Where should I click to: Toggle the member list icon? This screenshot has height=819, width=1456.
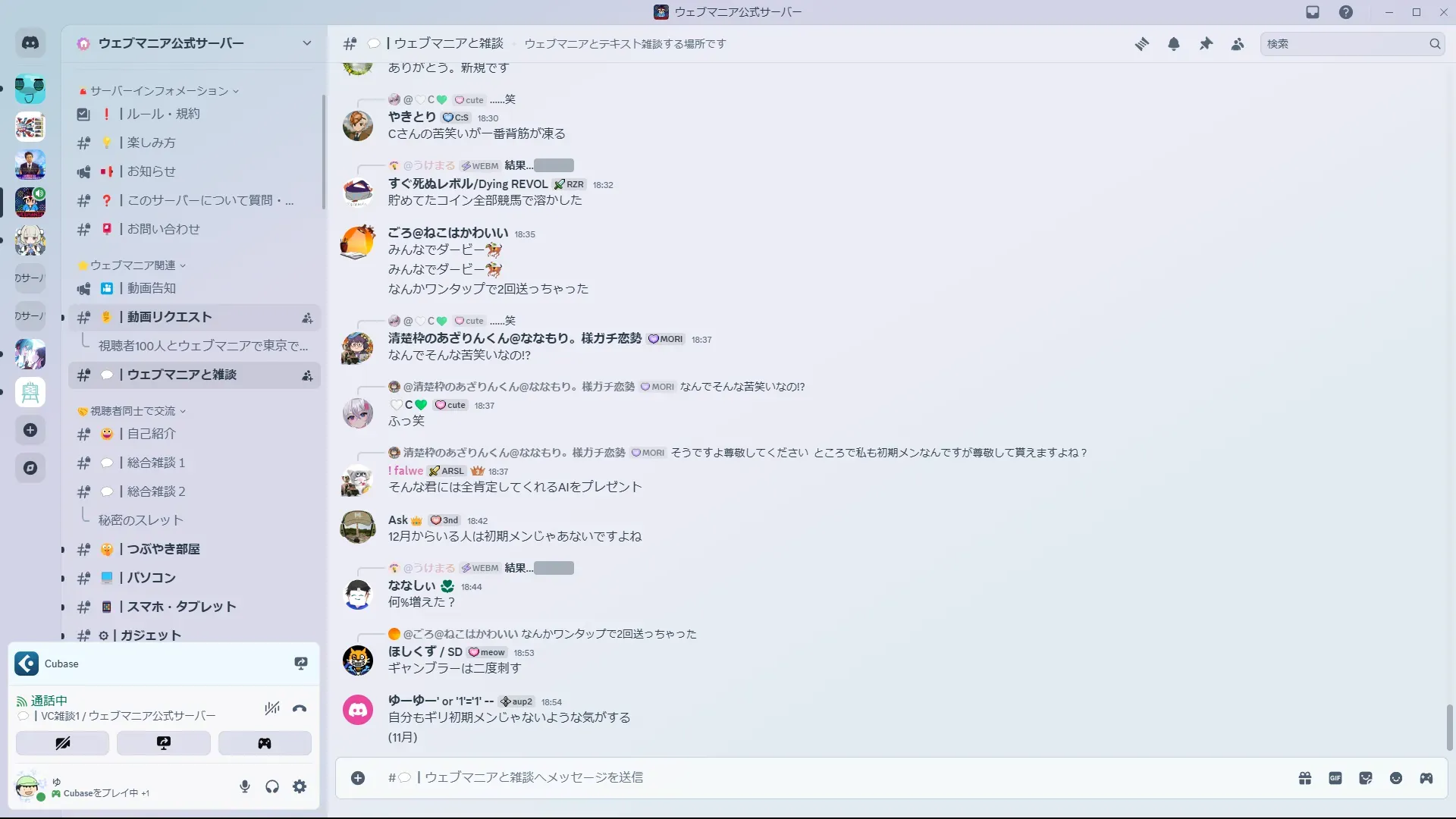point(1238,44)
